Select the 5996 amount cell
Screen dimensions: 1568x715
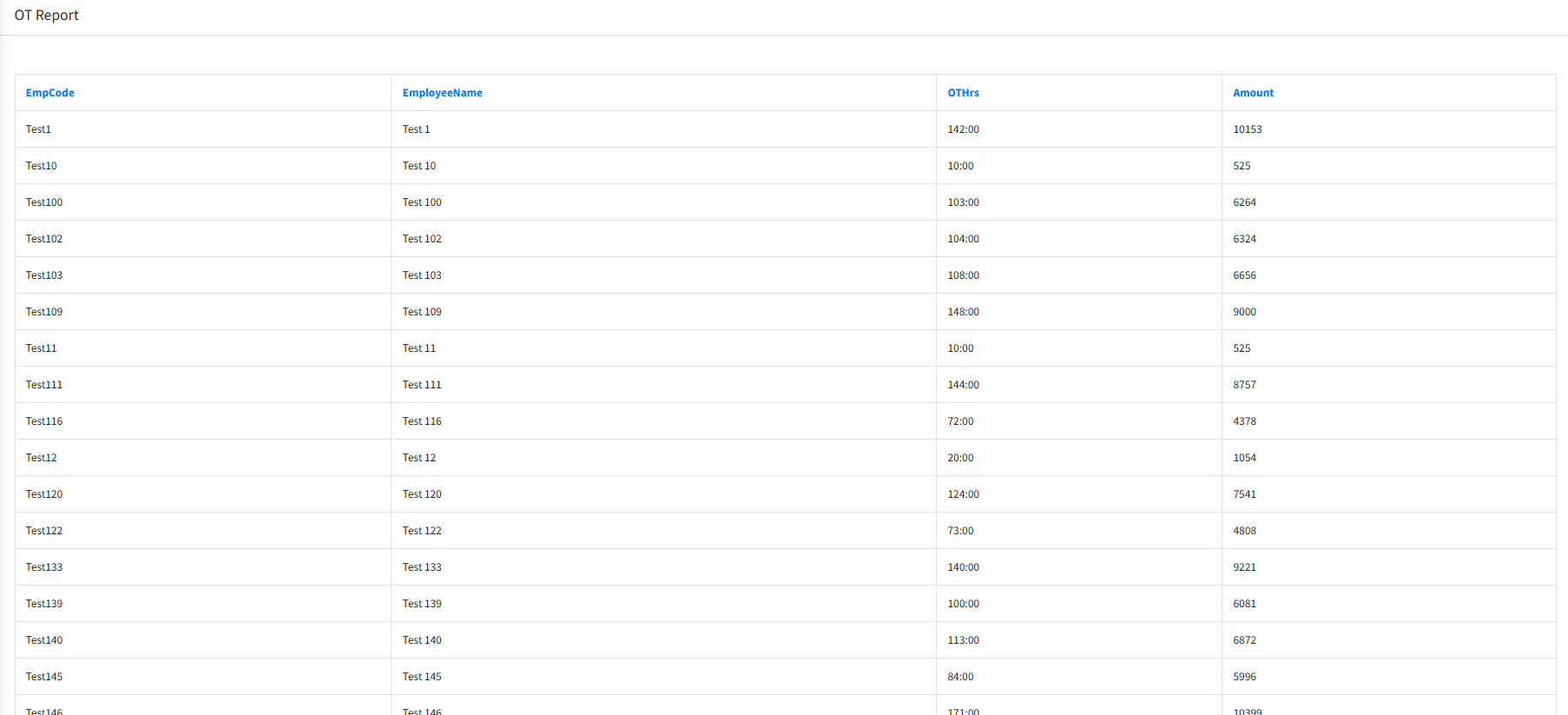coord(1244,677)
